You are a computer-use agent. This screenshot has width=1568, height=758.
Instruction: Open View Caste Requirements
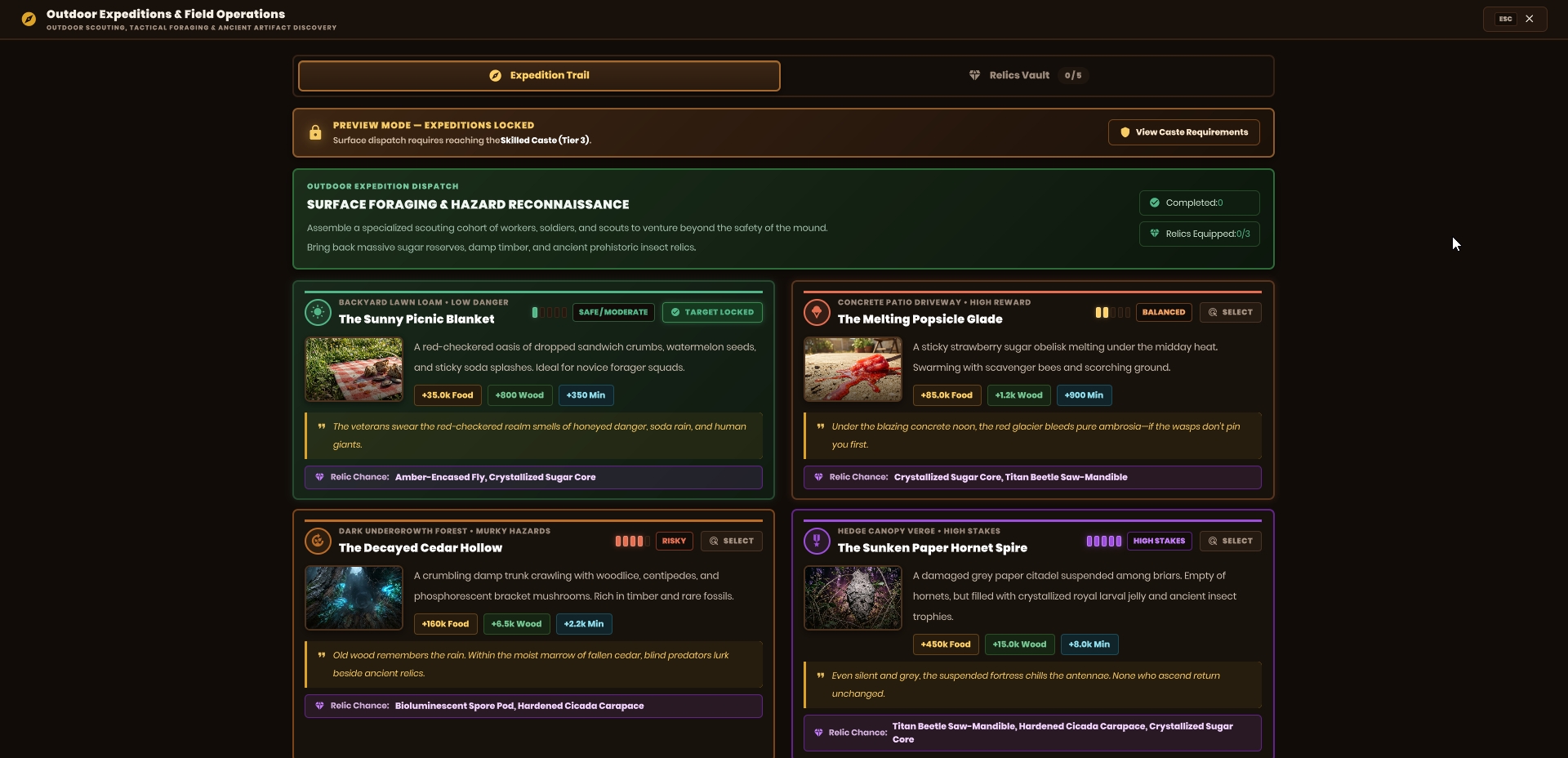tap(1183, 132)
